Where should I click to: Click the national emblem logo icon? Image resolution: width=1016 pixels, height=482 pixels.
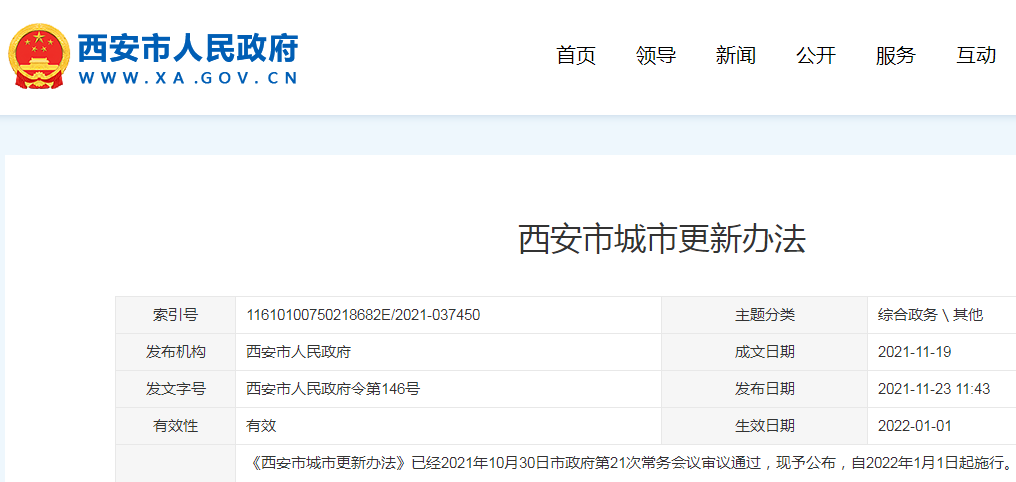pyautogui.click(x=38, y=56)
